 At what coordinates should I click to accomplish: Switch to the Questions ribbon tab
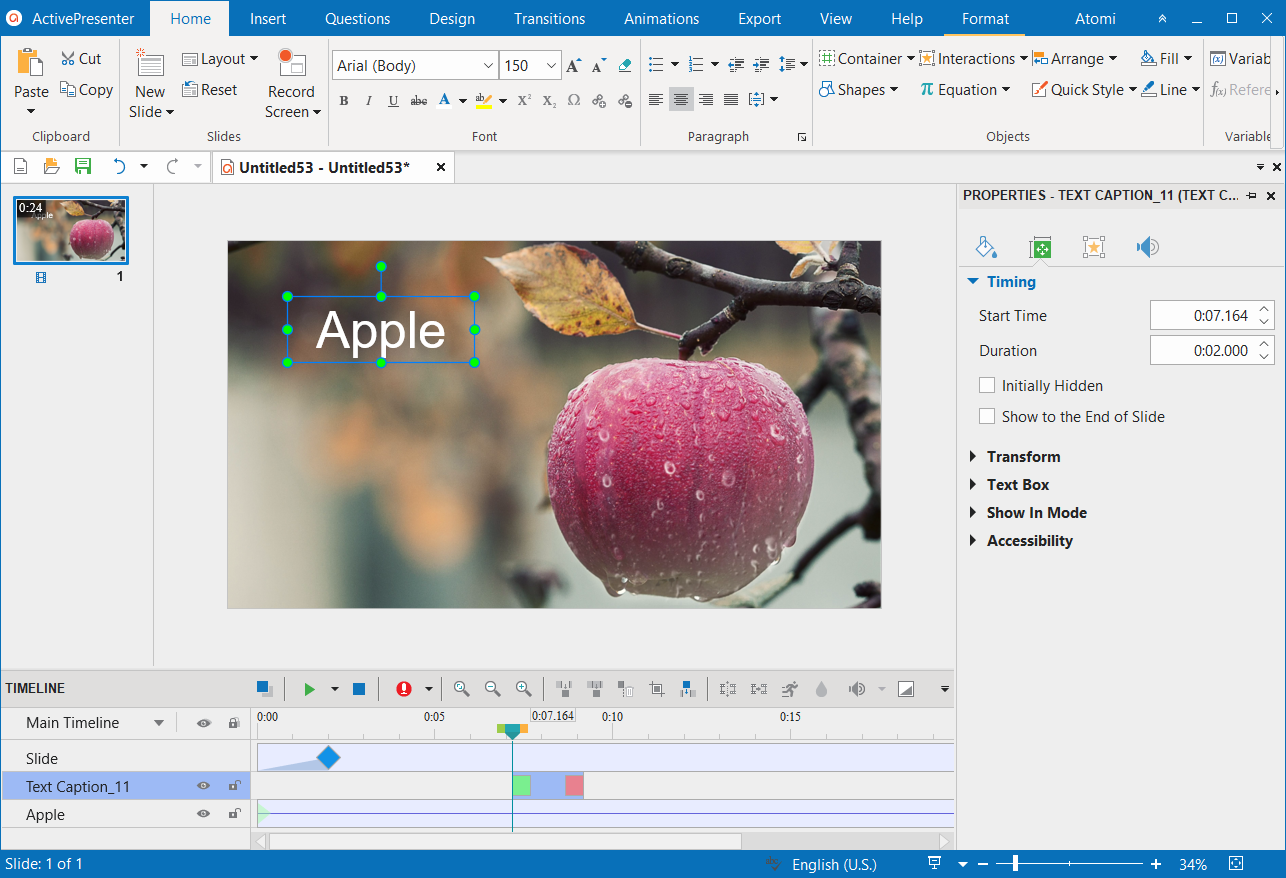tap(357, 19)
